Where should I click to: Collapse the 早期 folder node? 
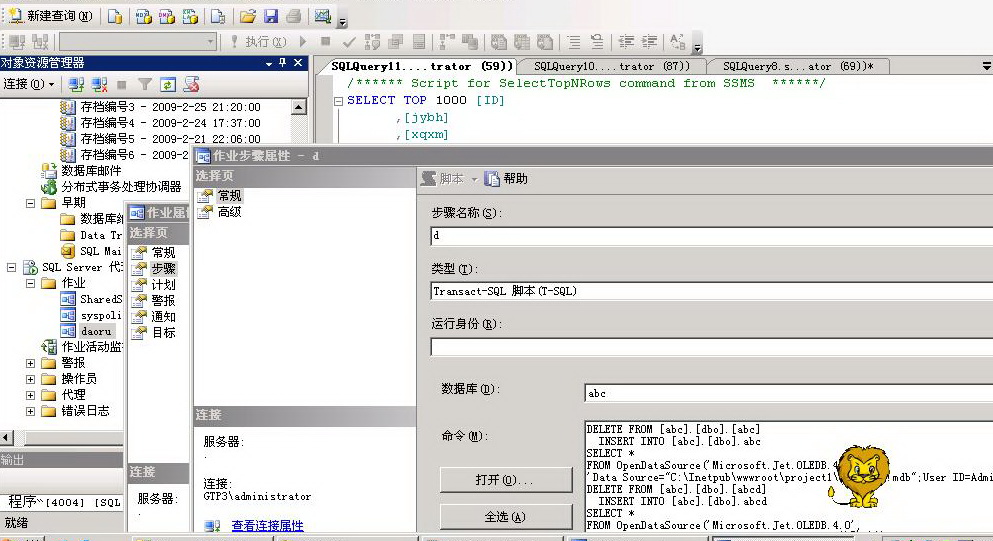pyautogui.click(x=30, y=203)
